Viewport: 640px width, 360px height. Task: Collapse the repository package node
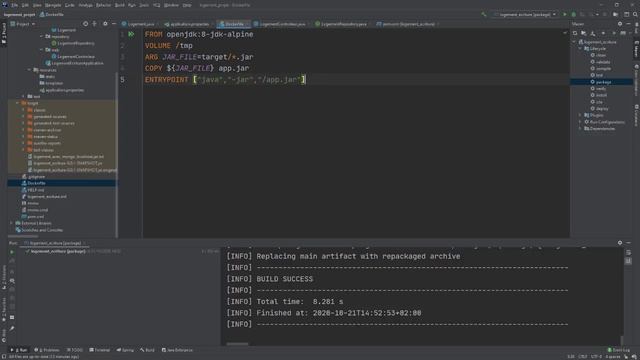click(42, 37)
